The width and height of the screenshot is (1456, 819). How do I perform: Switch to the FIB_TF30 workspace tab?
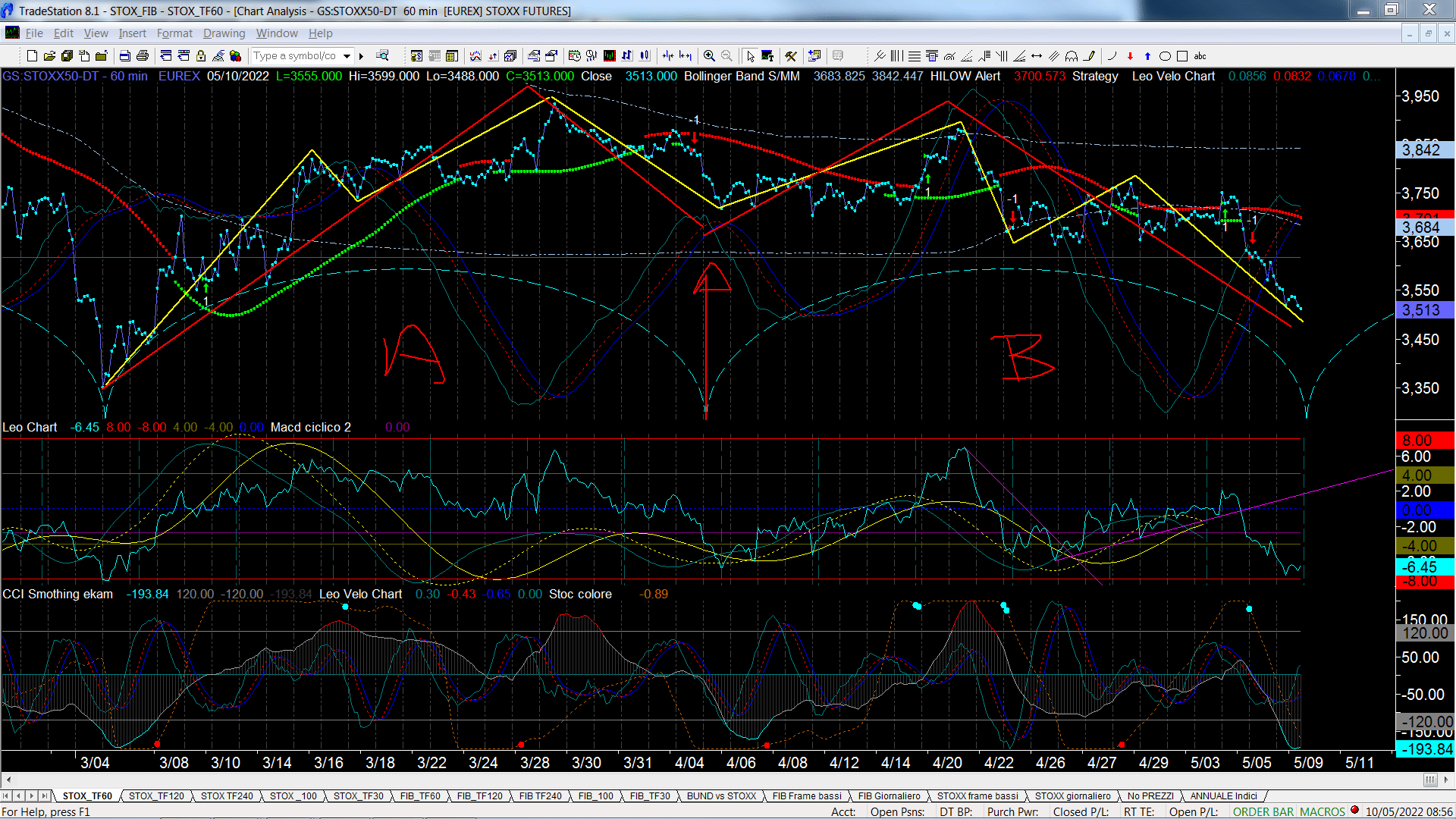tap(650, 795)
